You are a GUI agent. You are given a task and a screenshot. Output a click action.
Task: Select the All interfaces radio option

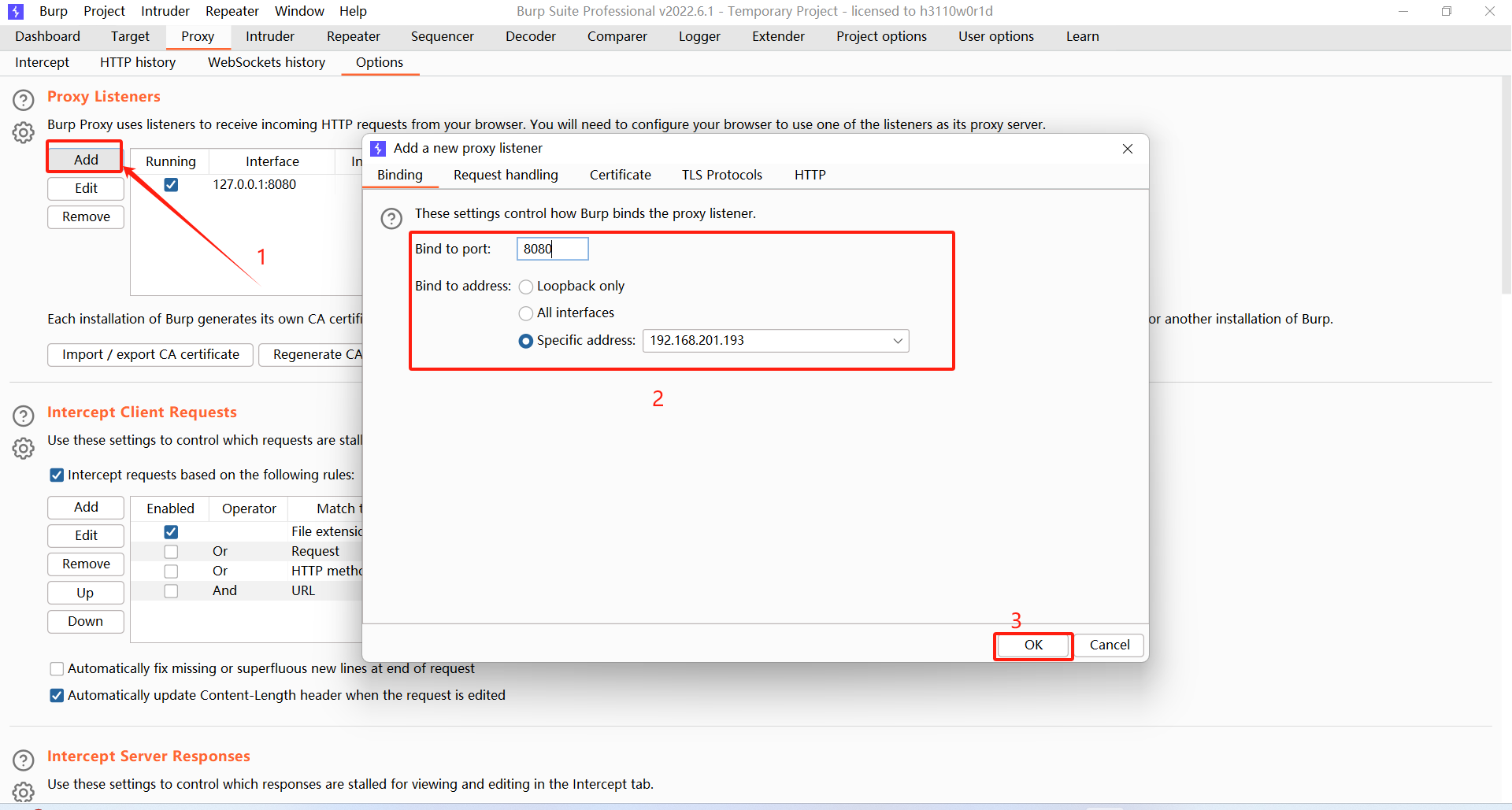click(x=526, y=313)
